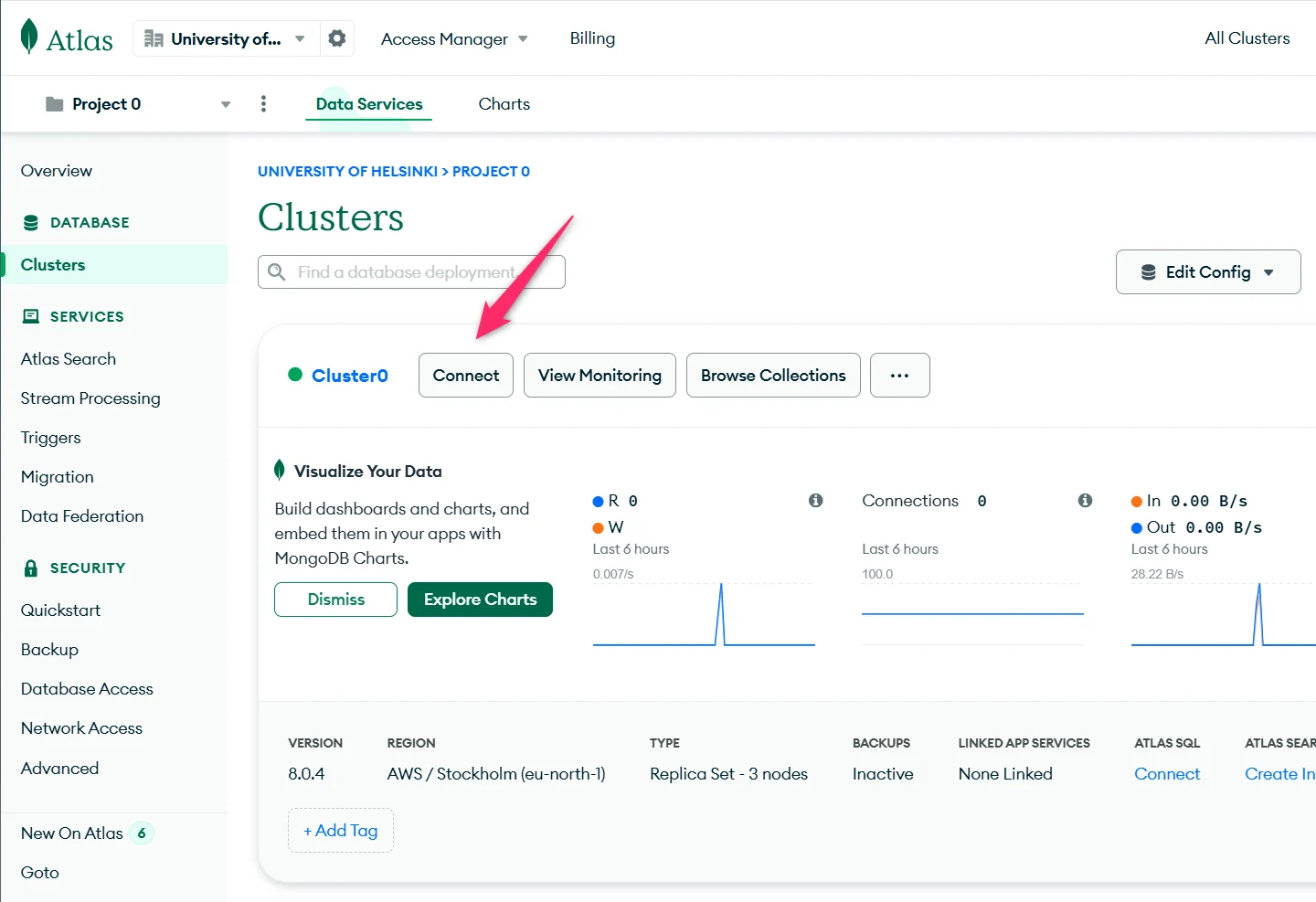Click the Browse Collections button
This screenshot has height=902, width=1316.
coord(773,376)
